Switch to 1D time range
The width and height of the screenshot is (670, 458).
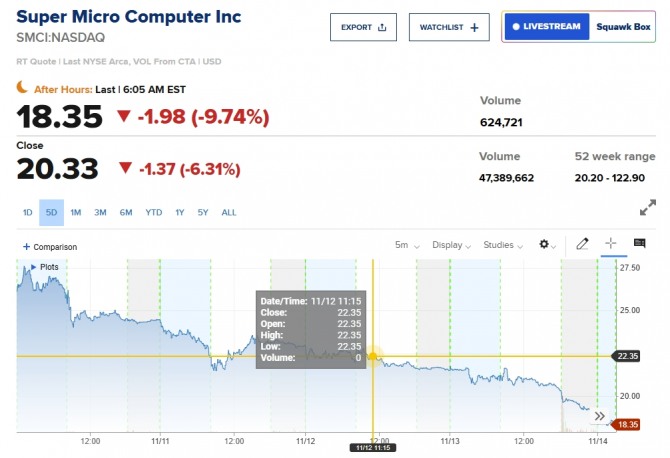click(27, 212)
